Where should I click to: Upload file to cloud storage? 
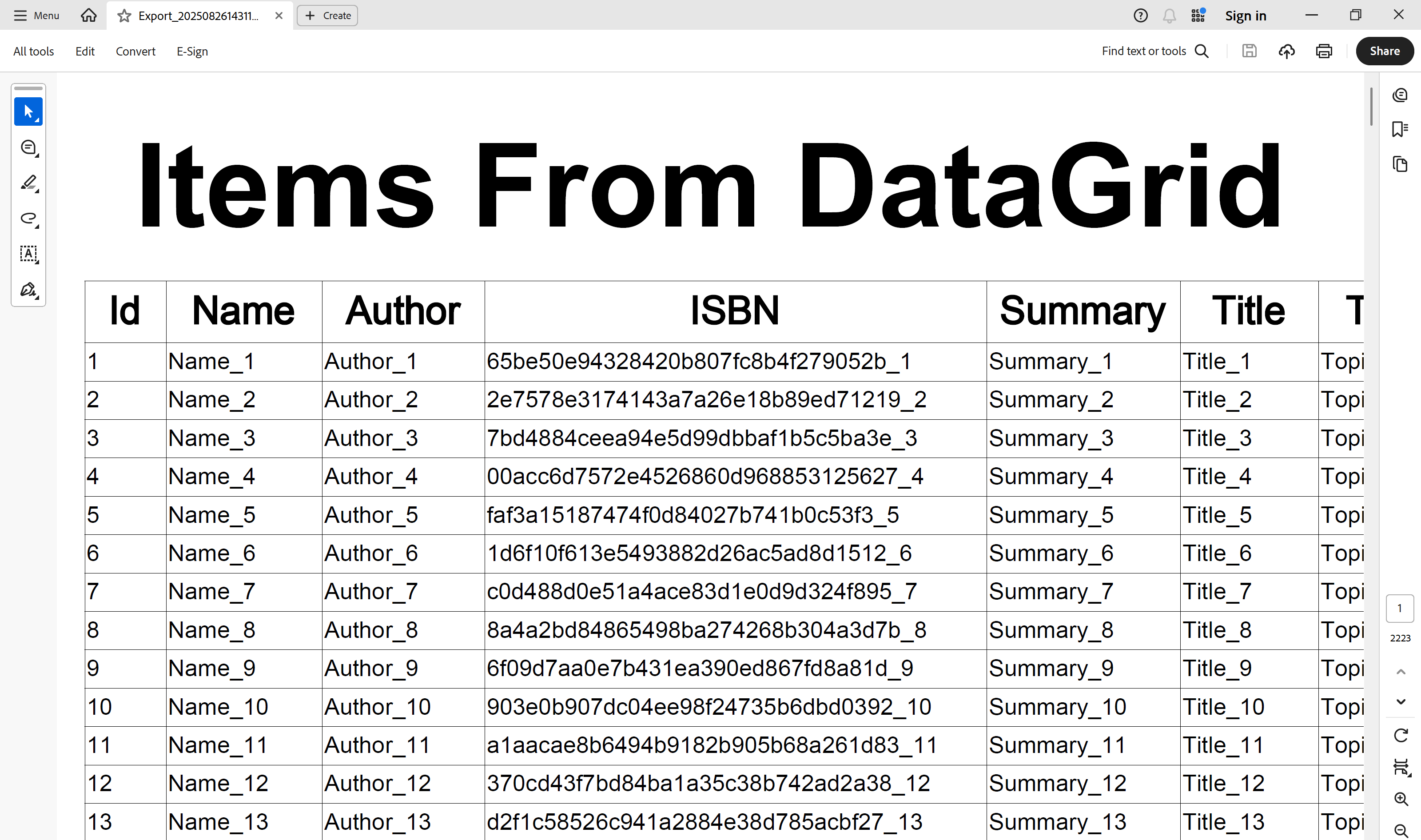(1286, 51)
